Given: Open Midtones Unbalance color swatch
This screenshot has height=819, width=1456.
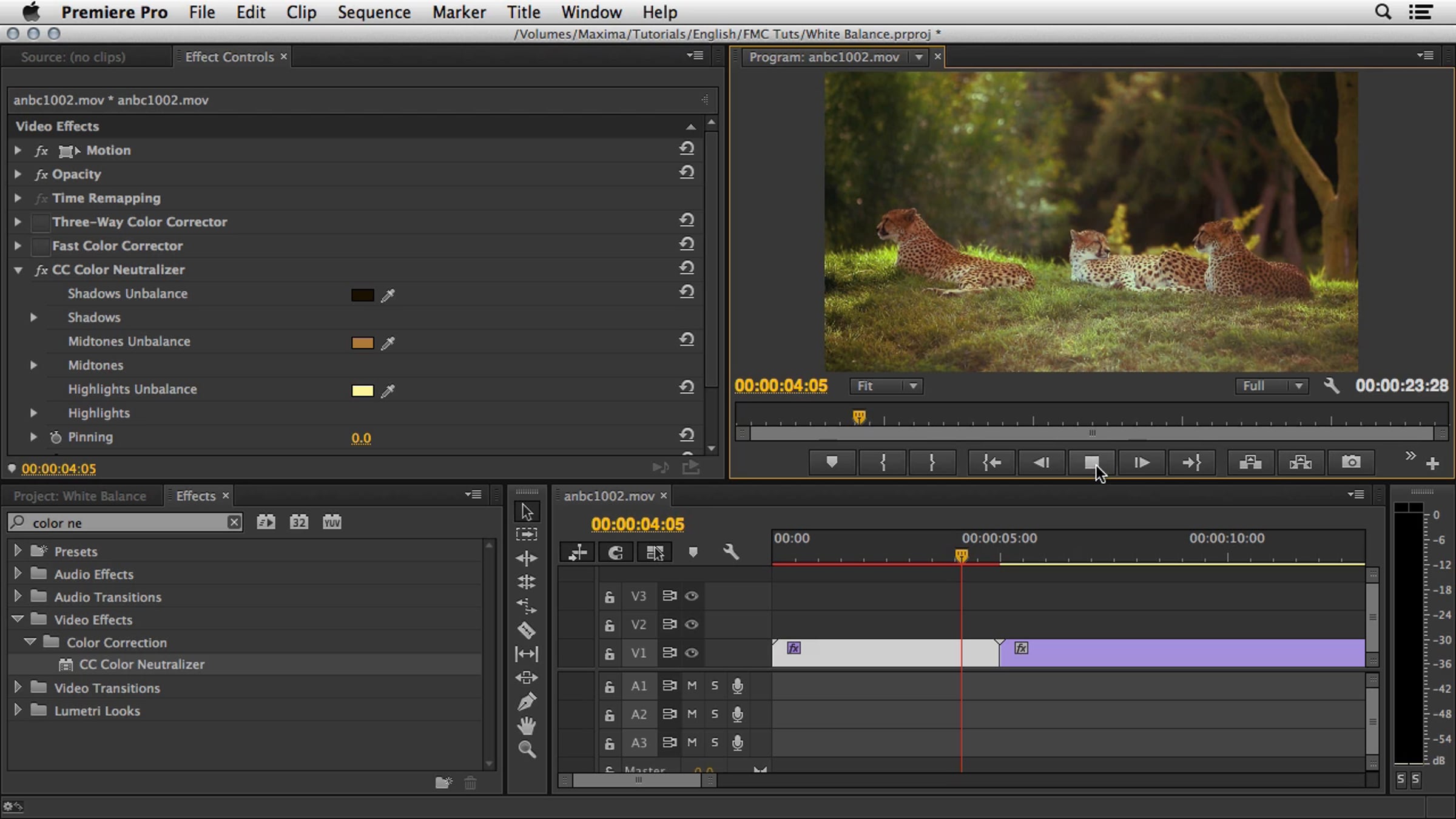Looking at the screenshot, I should point(363,343).
